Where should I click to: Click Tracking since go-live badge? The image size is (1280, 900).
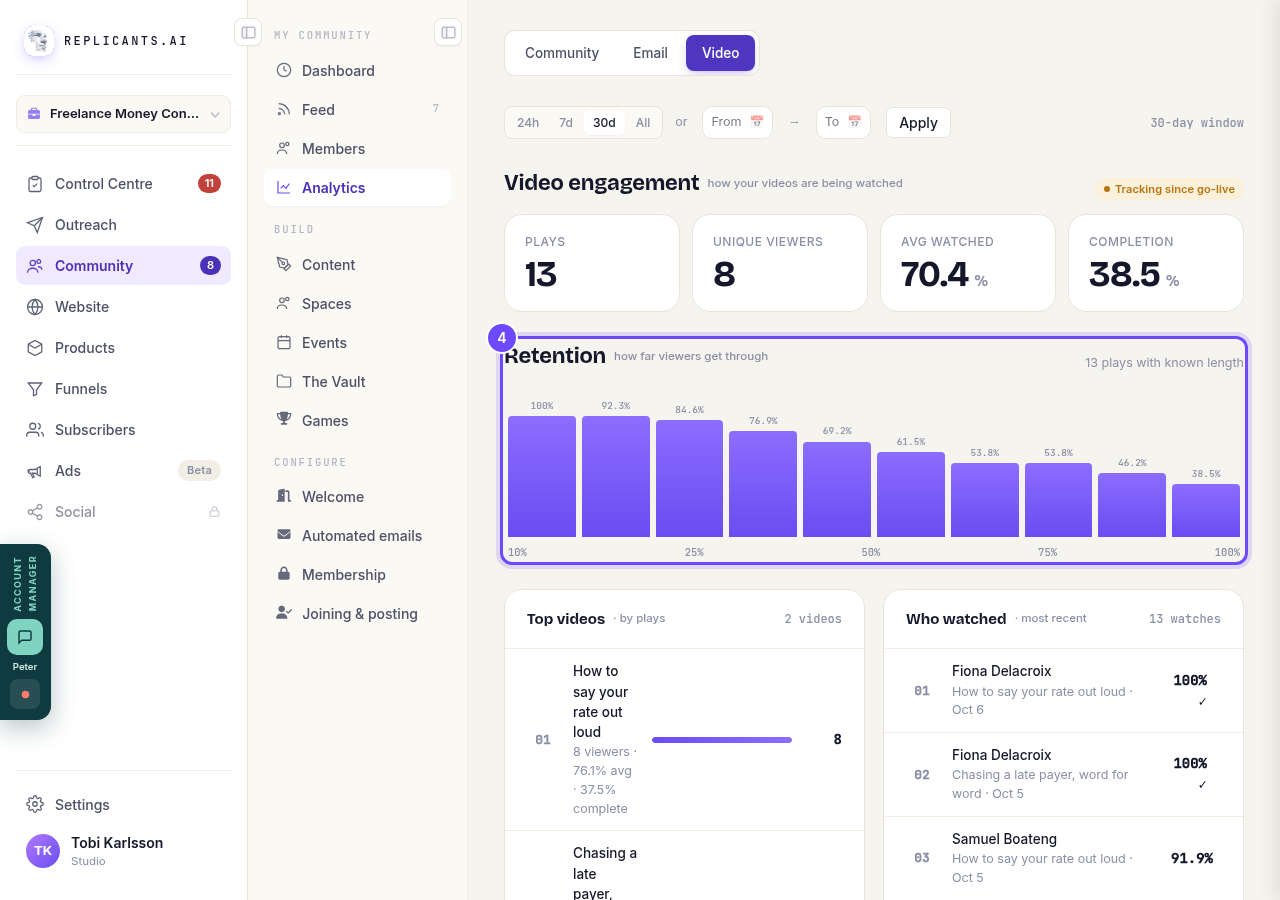point(1169,189)
